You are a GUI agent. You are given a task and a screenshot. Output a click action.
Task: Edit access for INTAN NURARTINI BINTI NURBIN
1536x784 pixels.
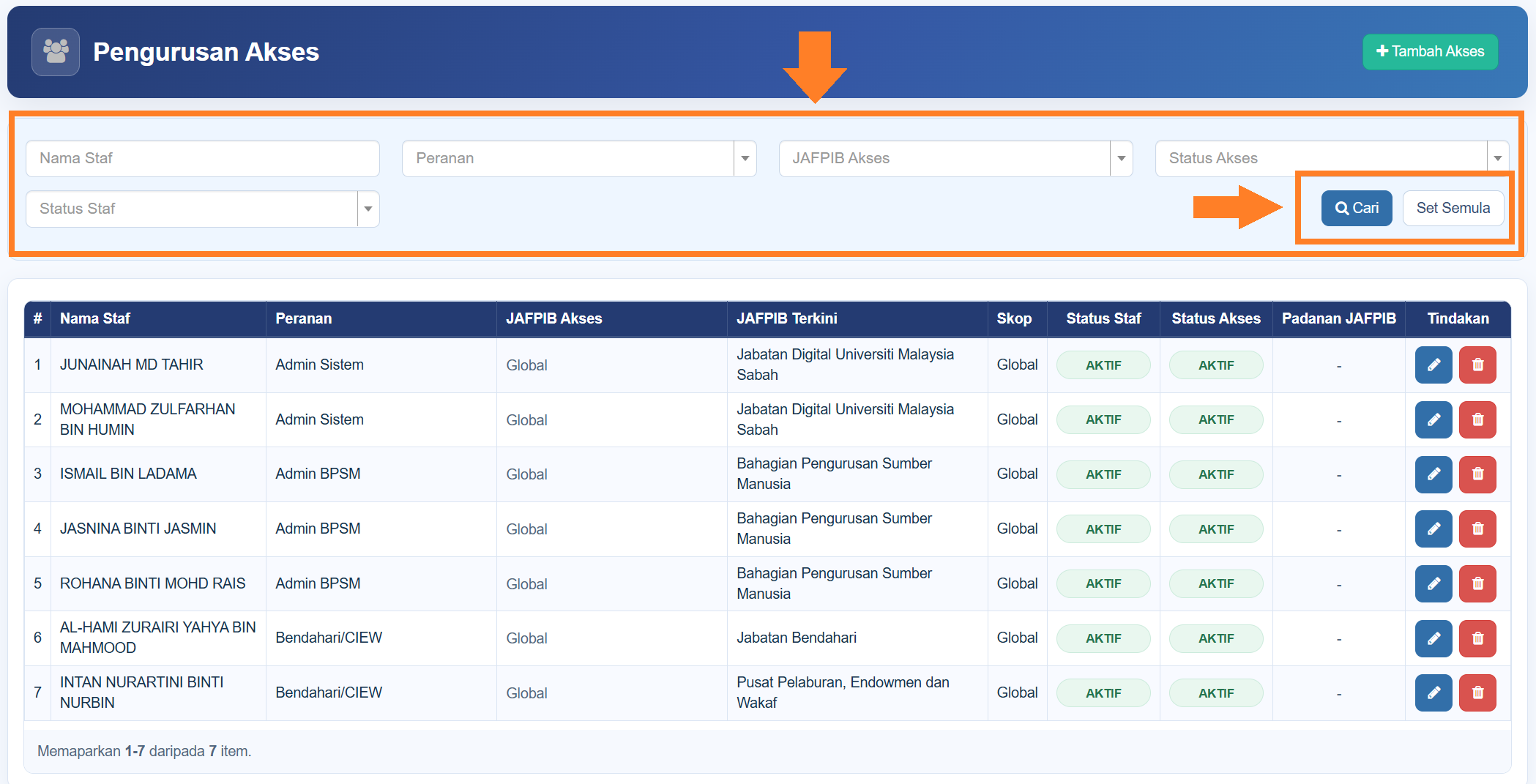click(1433, 692)
